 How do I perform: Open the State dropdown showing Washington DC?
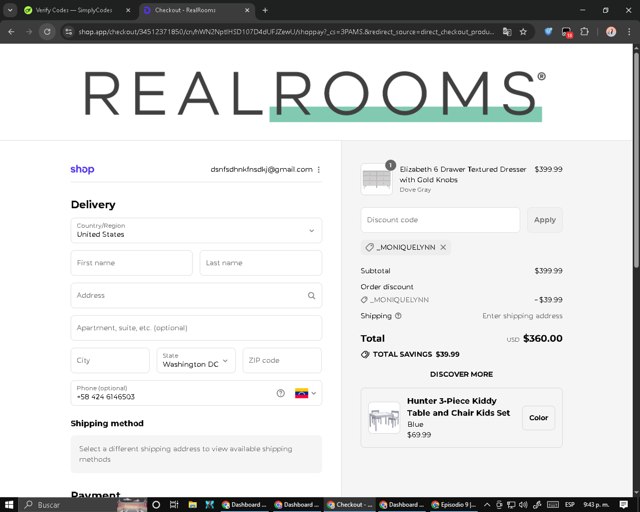[196, 361]
